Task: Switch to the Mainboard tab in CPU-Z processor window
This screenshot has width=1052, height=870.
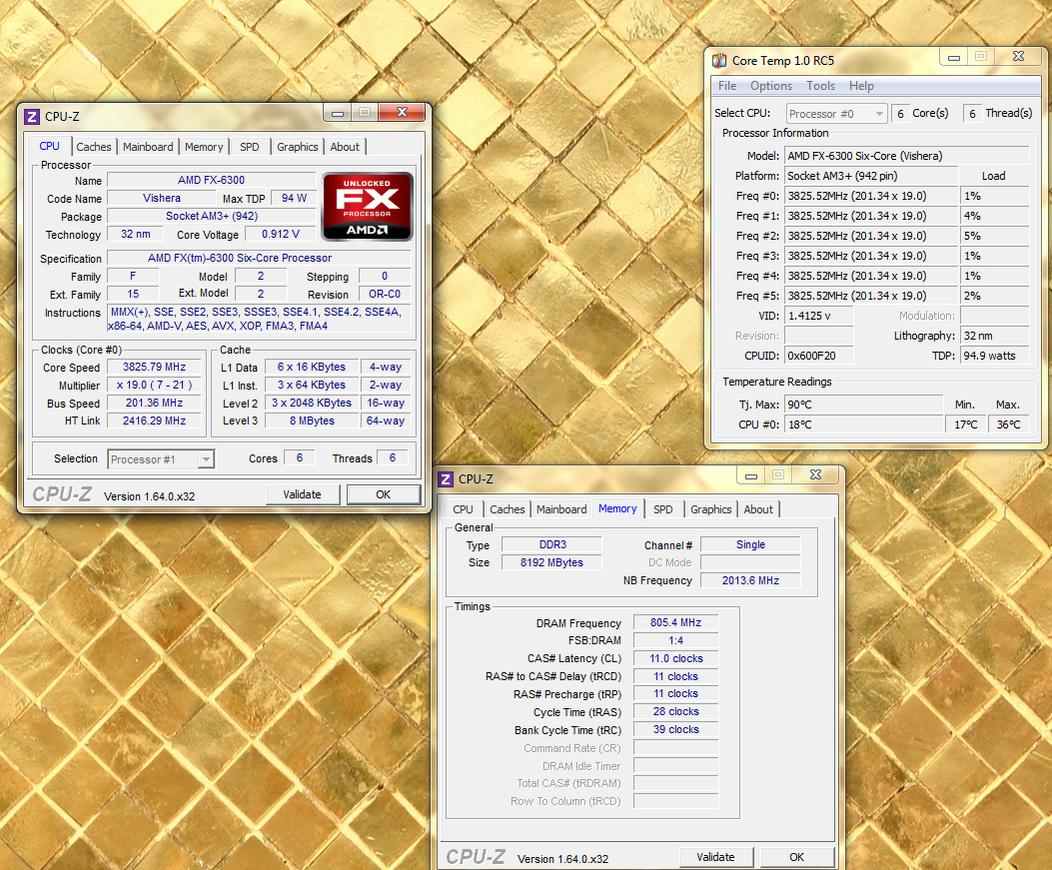Action: click(148, 147)
